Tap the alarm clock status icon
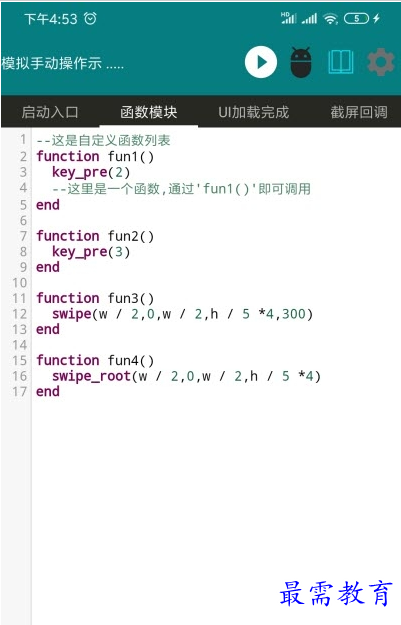 point(90,18)
